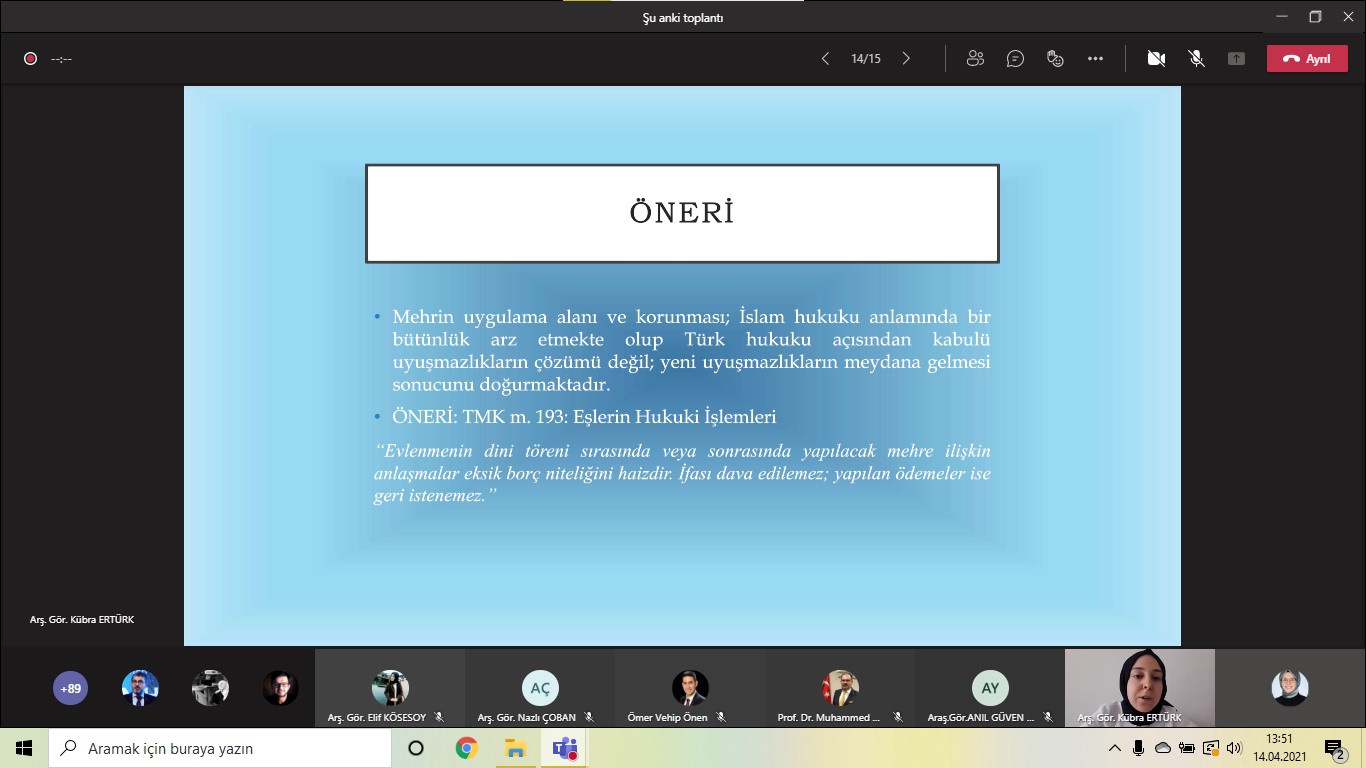Open the meeting chat conversation
The image size is (1366, 768).
coord(1015,59)
